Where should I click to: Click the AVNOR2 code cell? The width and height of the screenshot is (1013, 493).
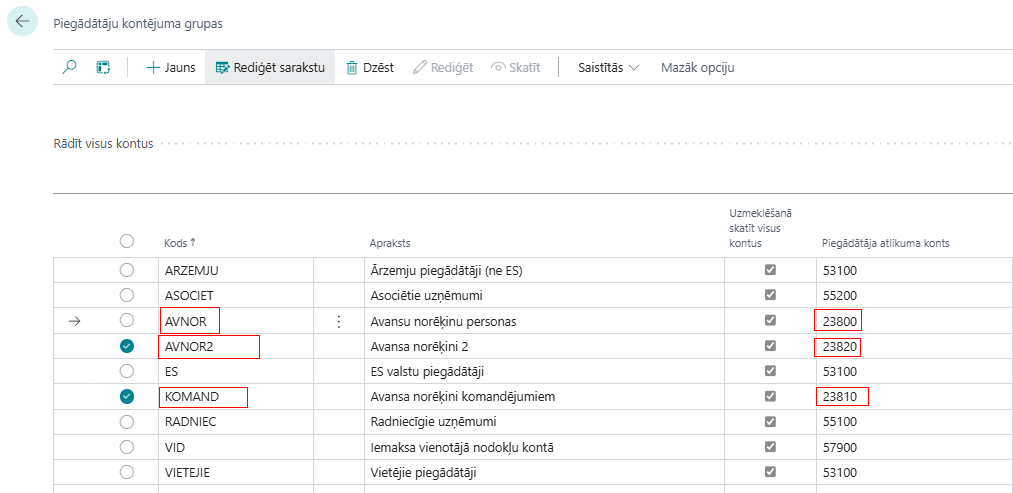[236, 346]
